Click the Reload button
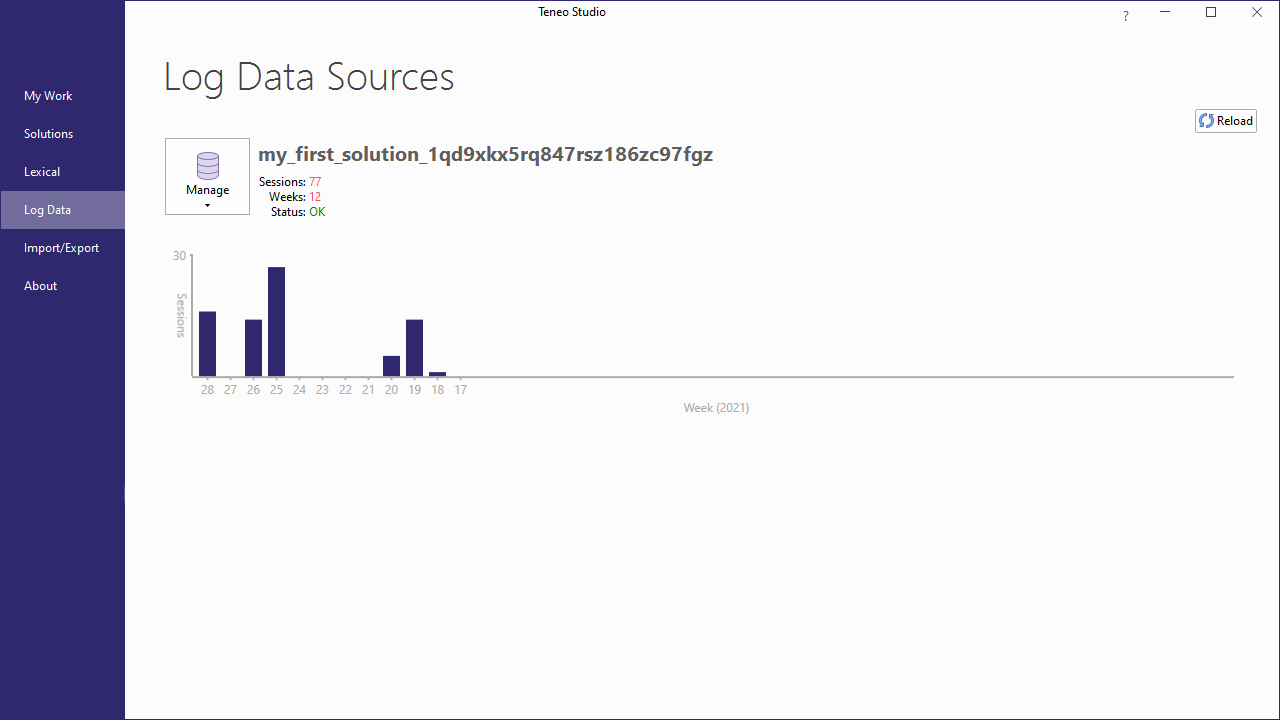The width and height of the screenshot is (1280, 720). click(1226, 121)
